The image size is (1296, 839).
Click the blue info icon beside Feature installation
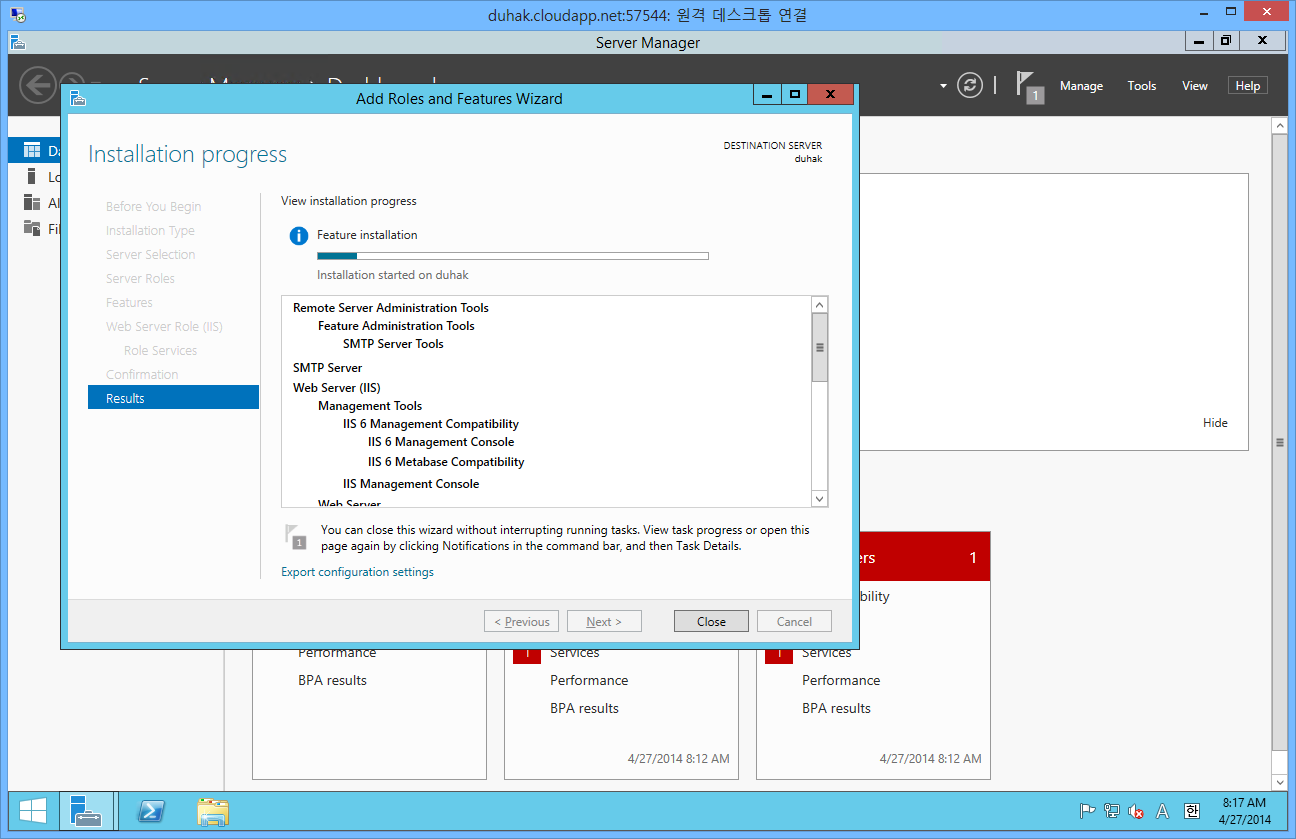(x=298, y=236)
